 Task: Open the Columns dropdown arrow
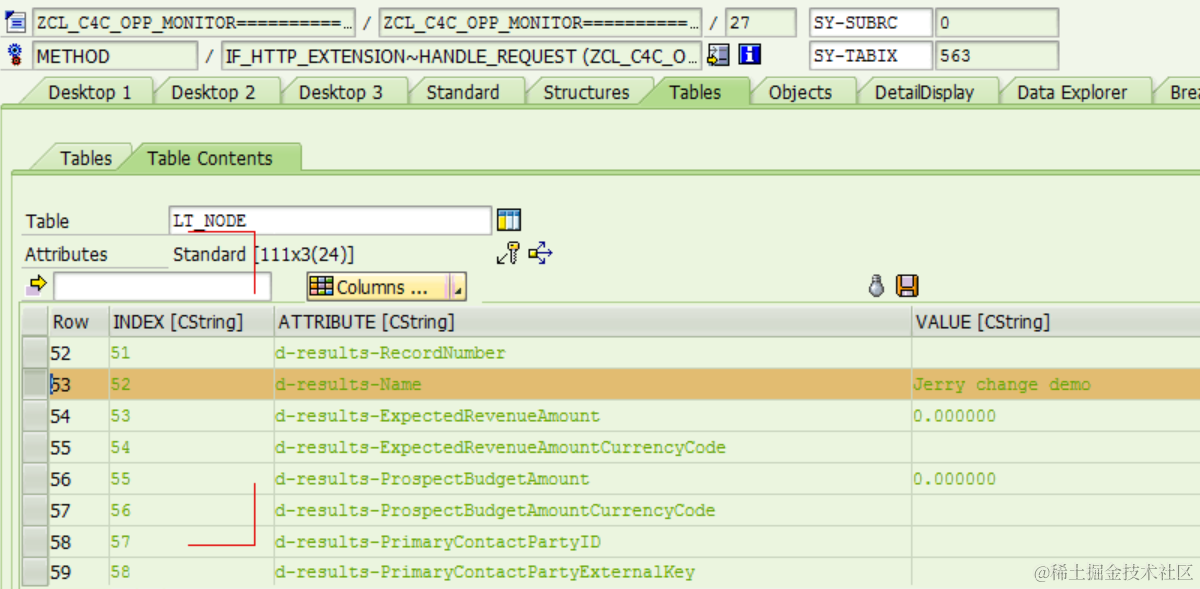click(x=458, y=287)
